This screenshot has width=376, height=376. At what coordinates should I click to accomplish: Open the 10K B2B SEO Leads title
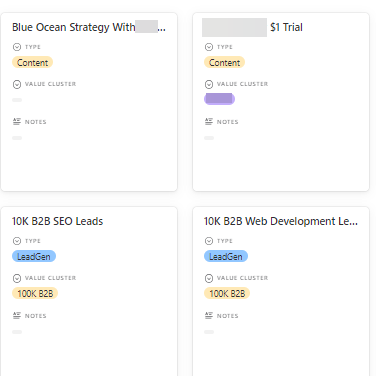pos(57,221)
